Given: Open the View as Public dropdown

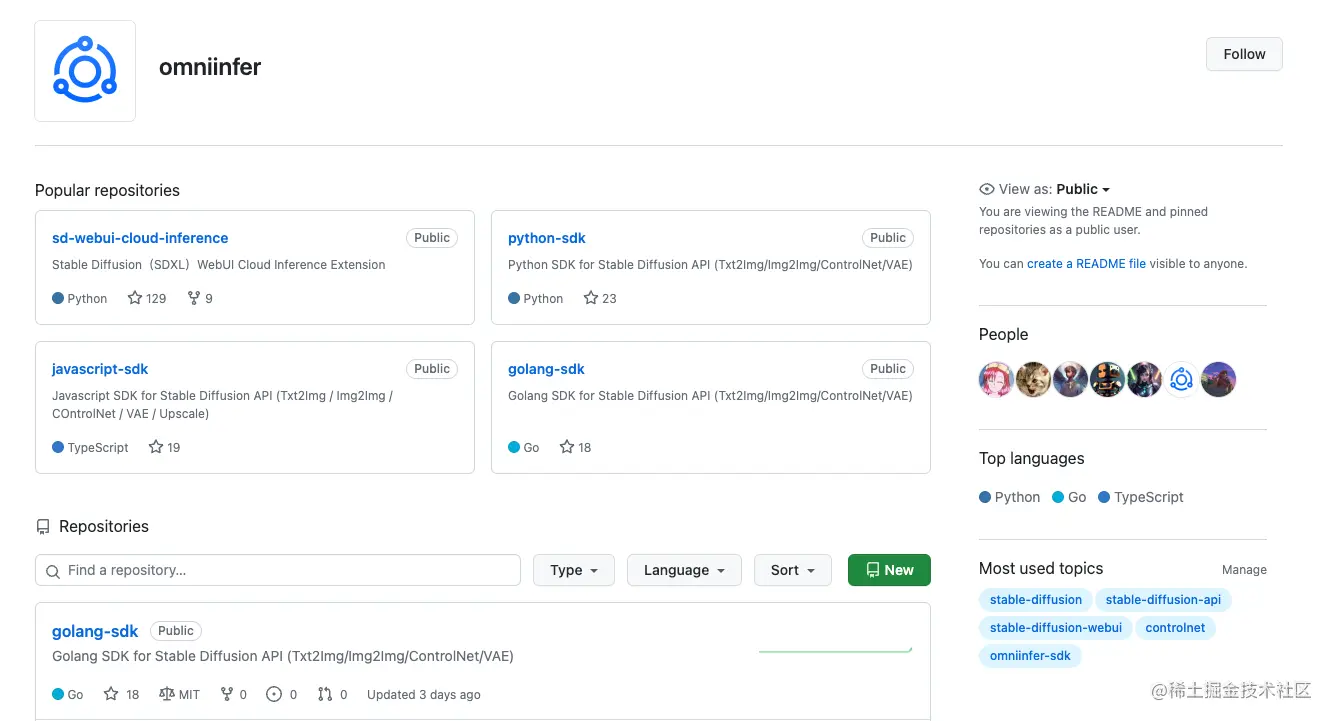Looking at the screenshot, I should (x=1083, y=189).
